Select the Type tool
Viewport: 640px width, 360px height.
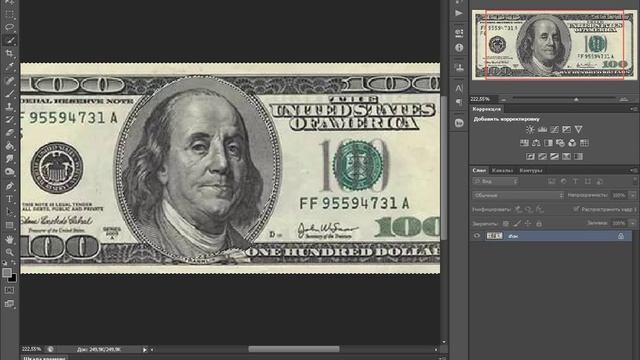point(9,199)
